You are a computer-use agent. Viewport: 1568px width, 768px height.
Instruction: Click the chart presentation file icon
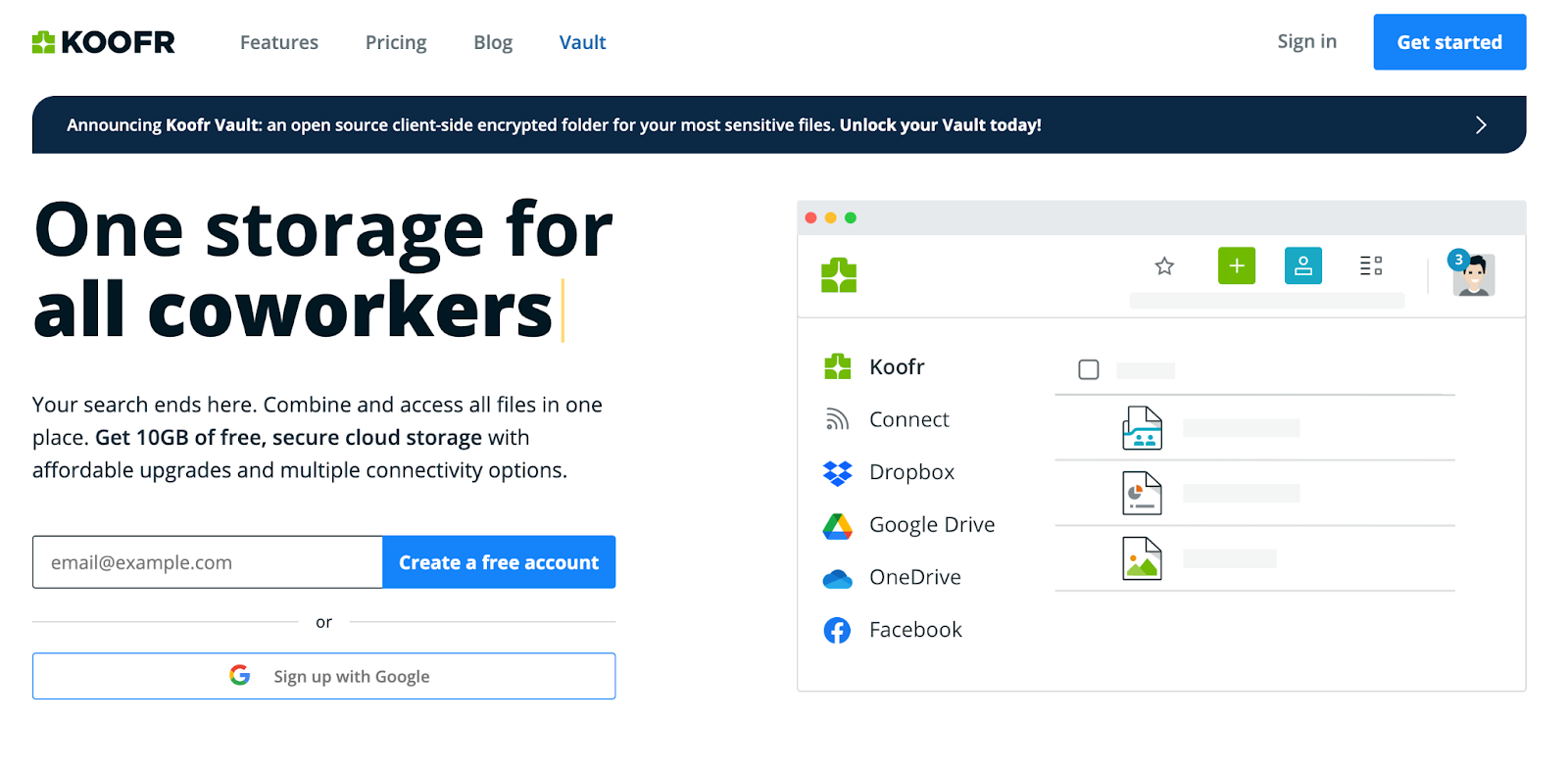(x=1142, y=493)
